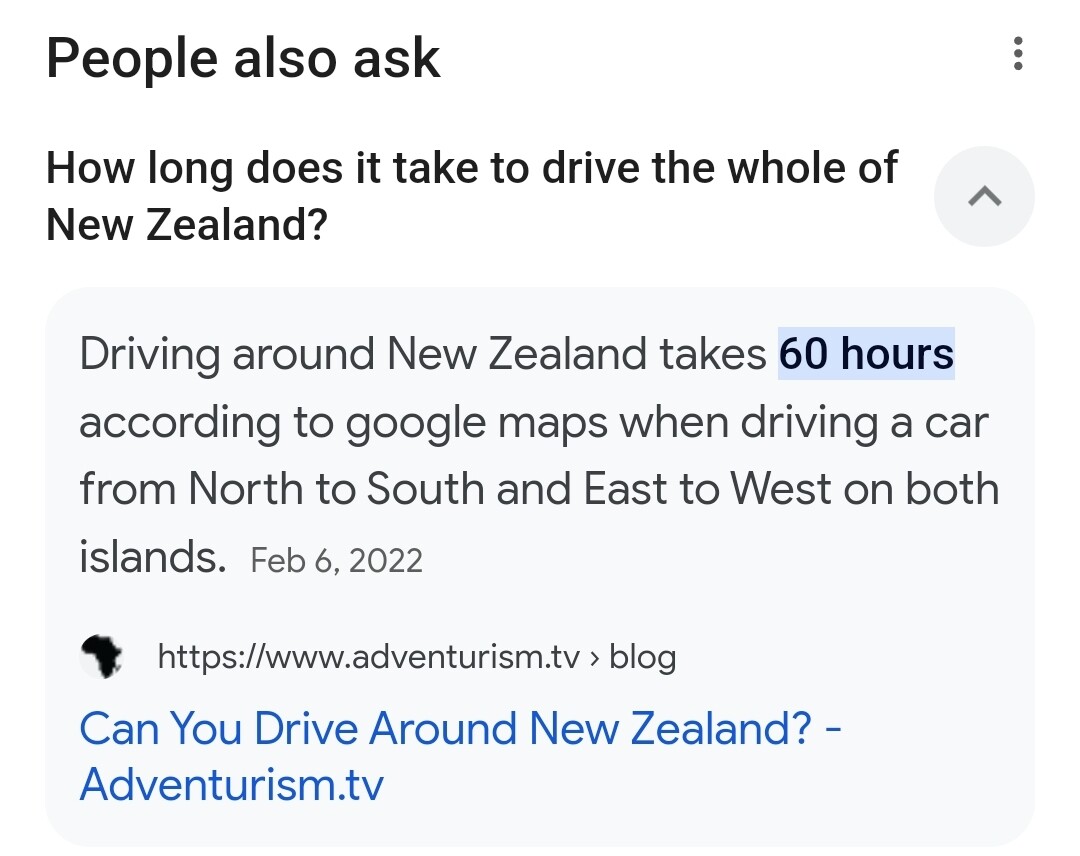Click the https://www.adventurism.tv URL text

[368, 656]
